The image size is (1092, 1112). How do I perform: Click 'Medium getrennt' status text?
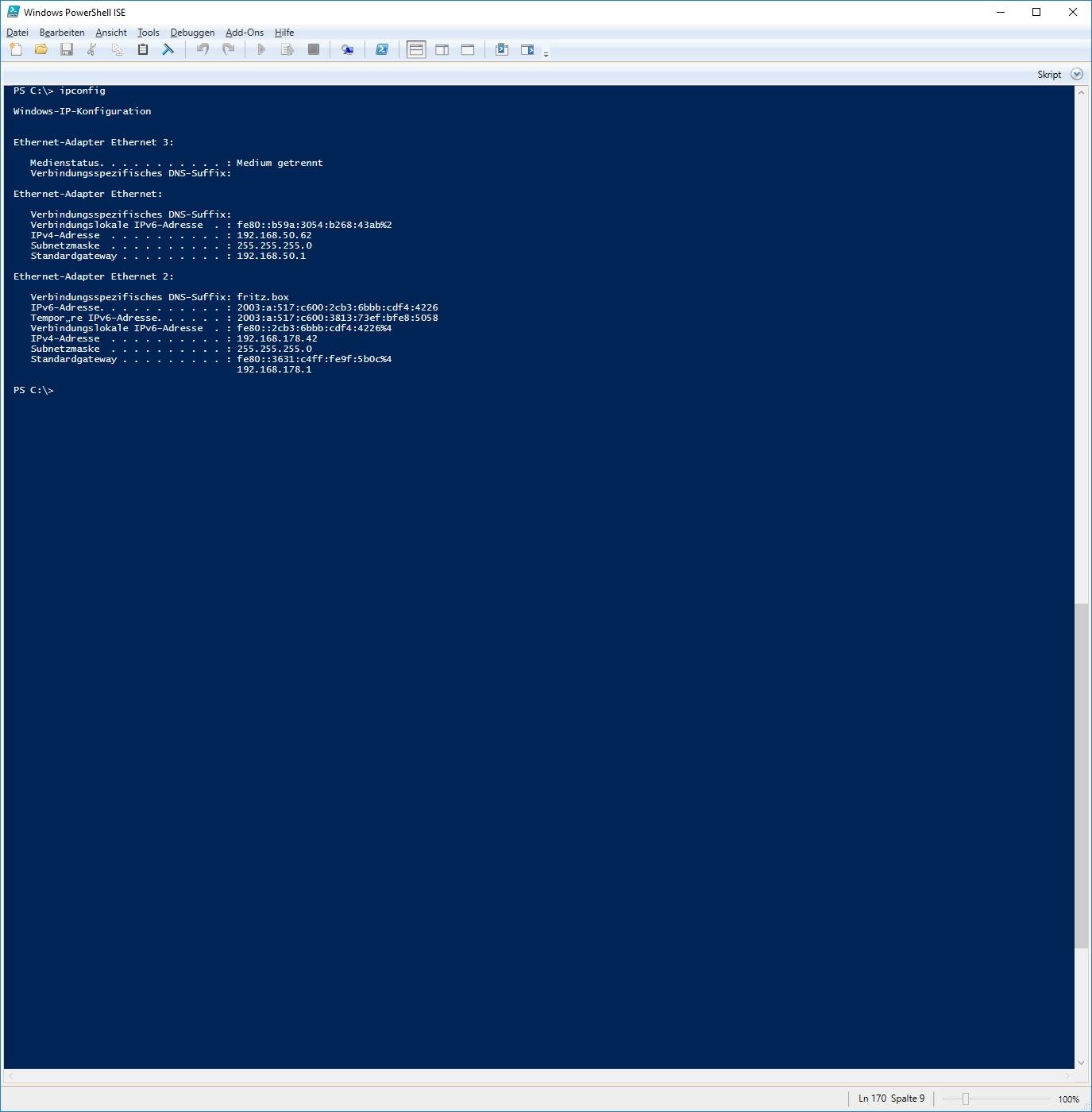[x=280, y=163]
